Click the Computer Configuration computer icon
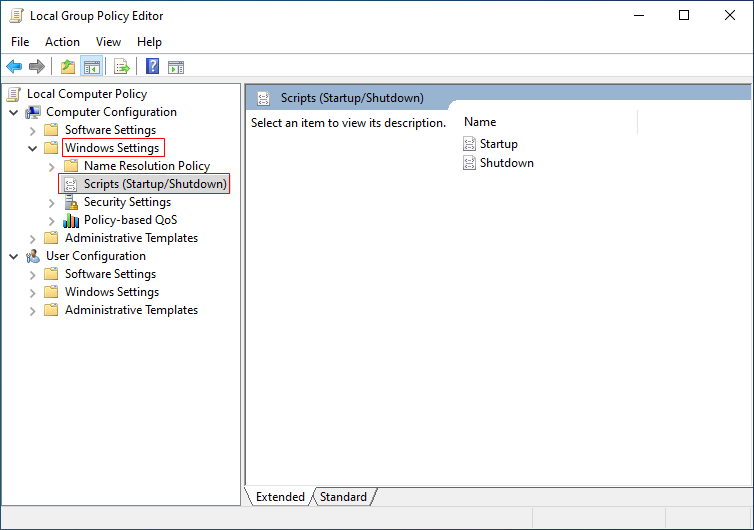This screenshot has height=530, width=754. click(33, 112)
